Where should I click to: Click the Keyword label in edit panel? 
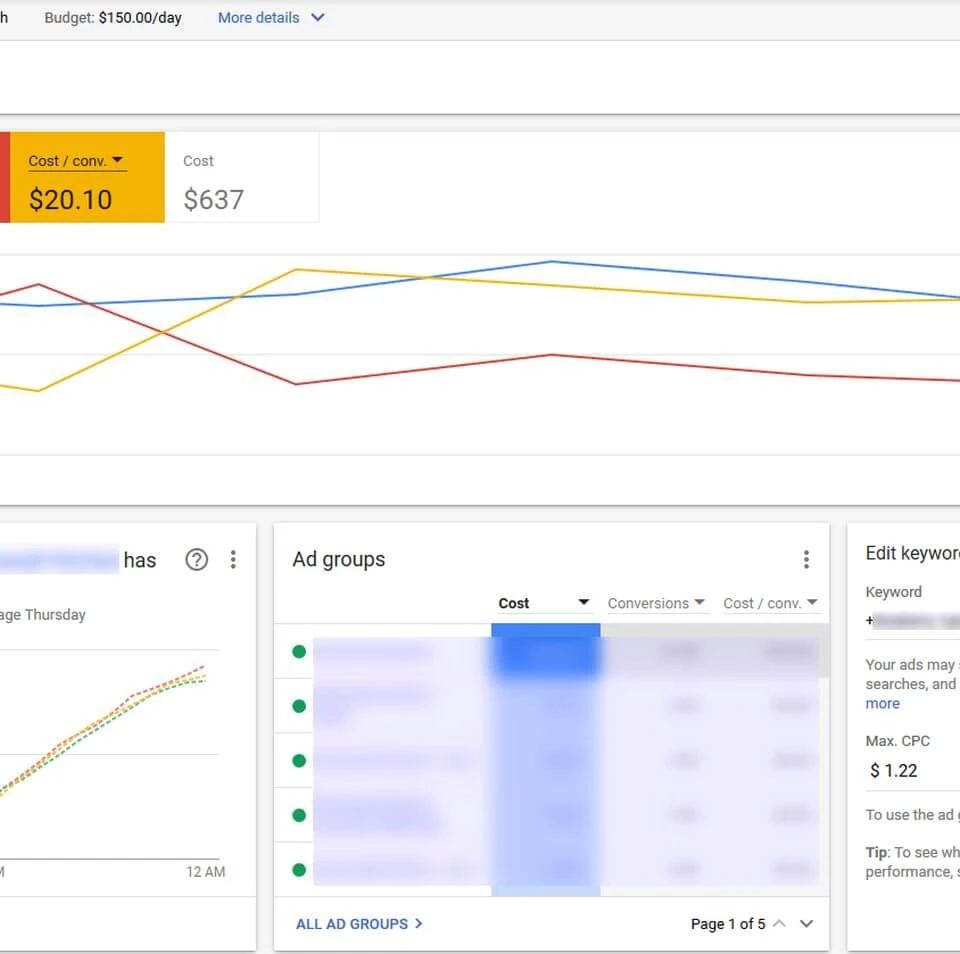click(893, 592)
